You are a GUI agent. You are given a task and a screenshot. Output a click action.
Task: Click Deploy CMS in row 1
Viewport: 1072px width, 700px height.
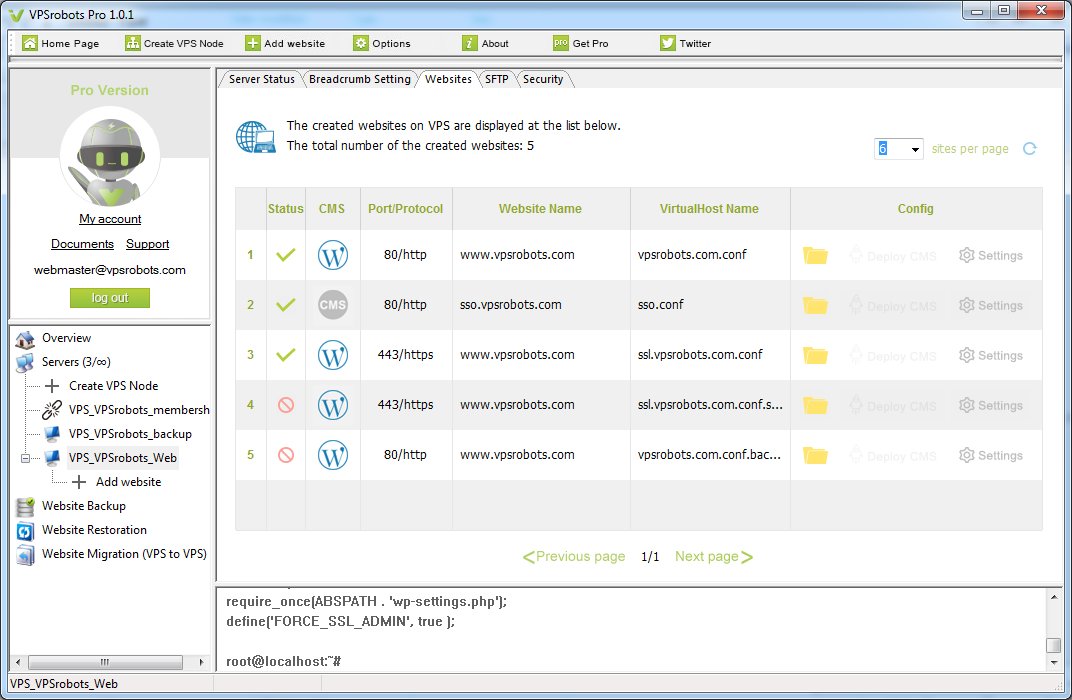893,256
